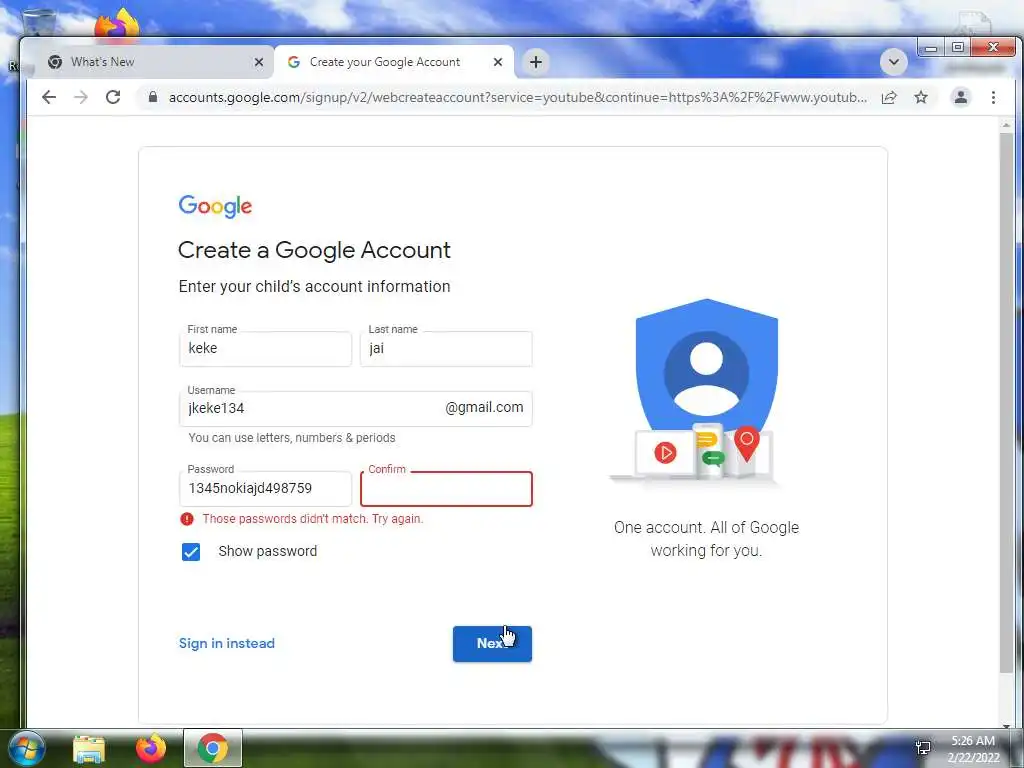Click the blue Next button
This screenshot has height=768, width=1024.
coord(492,644)
